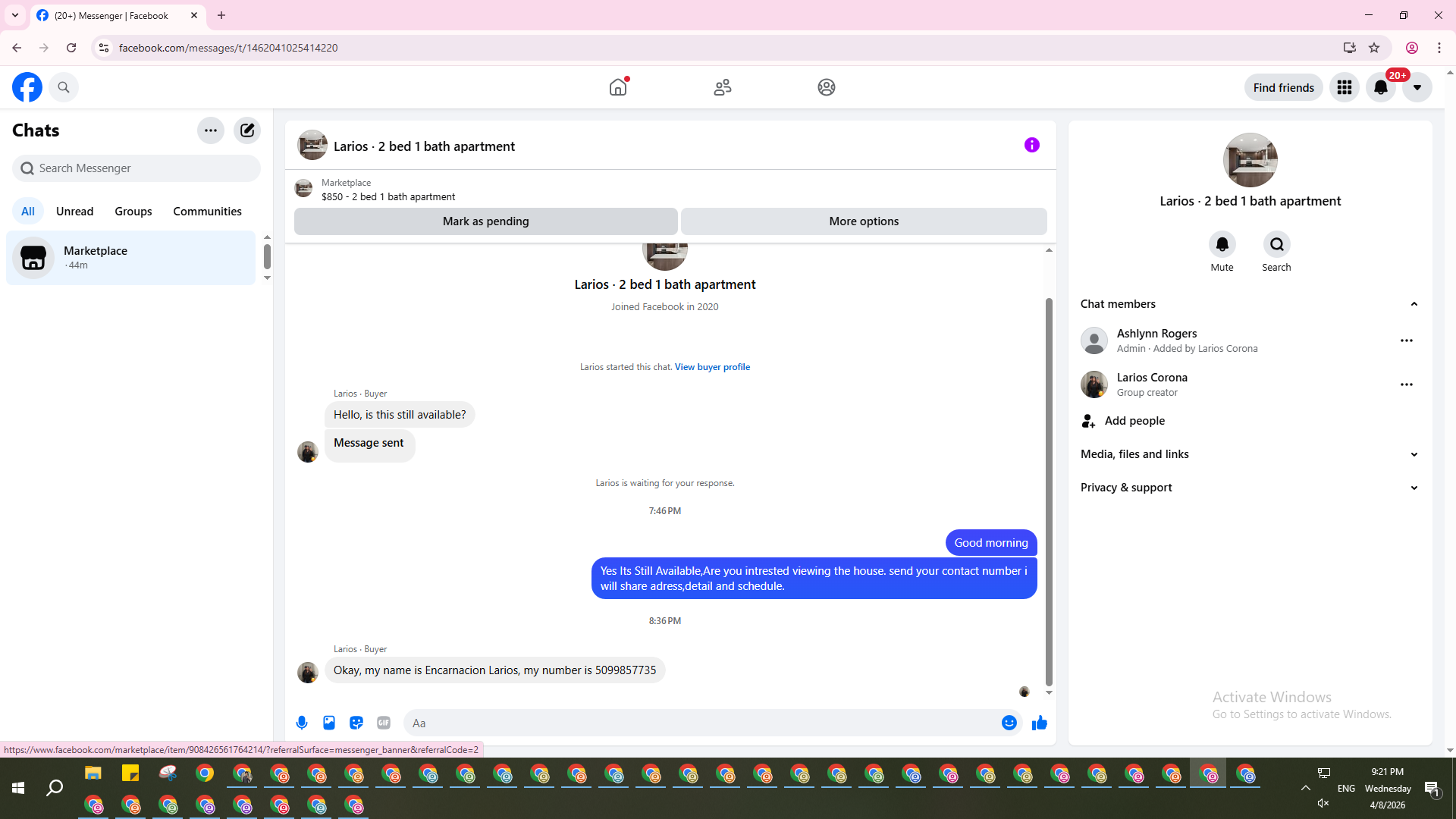
Task: Open the sticker picker icon
Action: (x=356, y=723)
